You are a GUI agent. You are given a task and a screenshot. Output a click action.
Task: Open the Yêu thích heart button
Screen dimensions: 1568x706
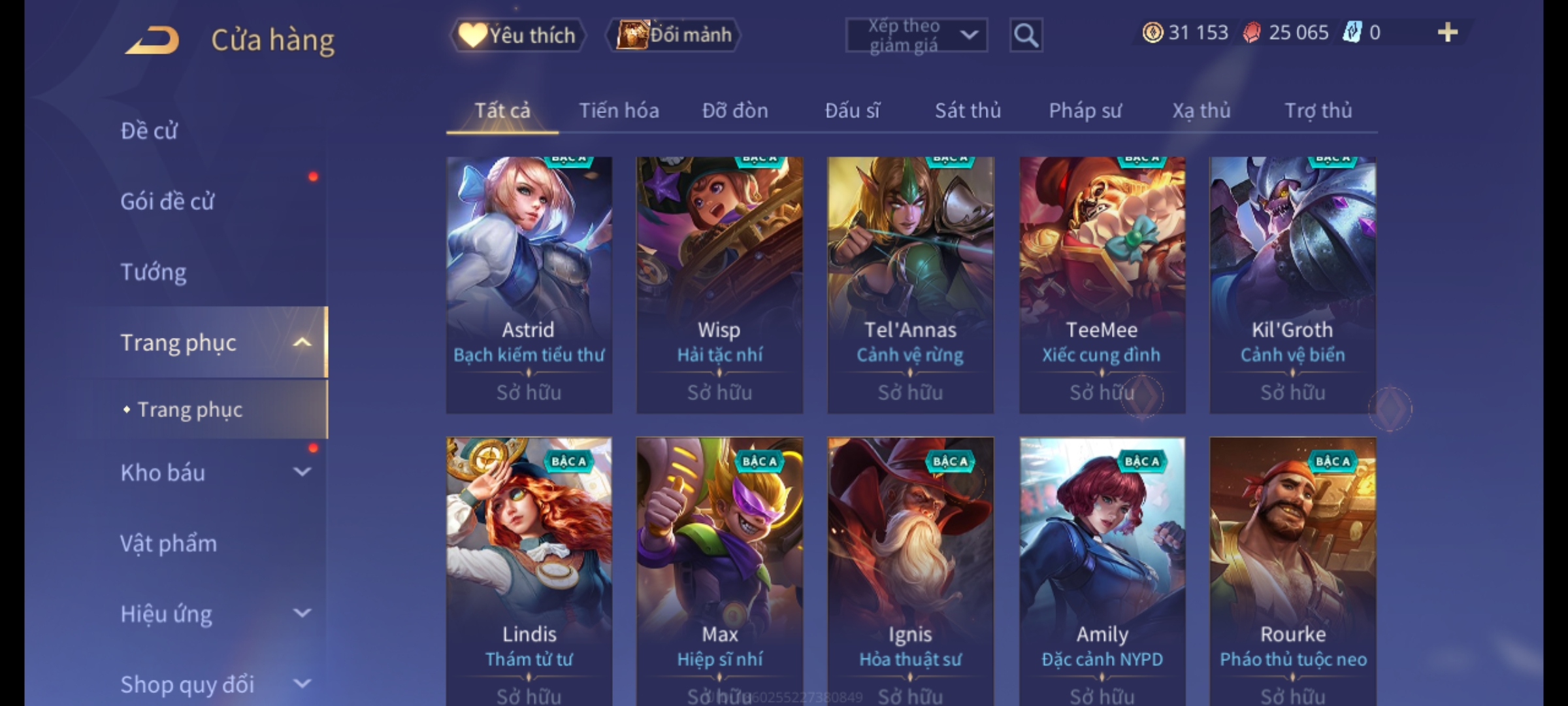[x=517, y=35]
